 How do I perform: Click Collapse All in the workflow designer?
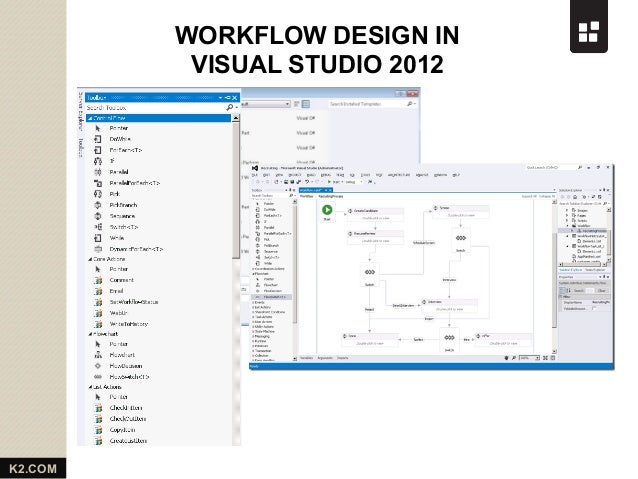coord(545,197)
